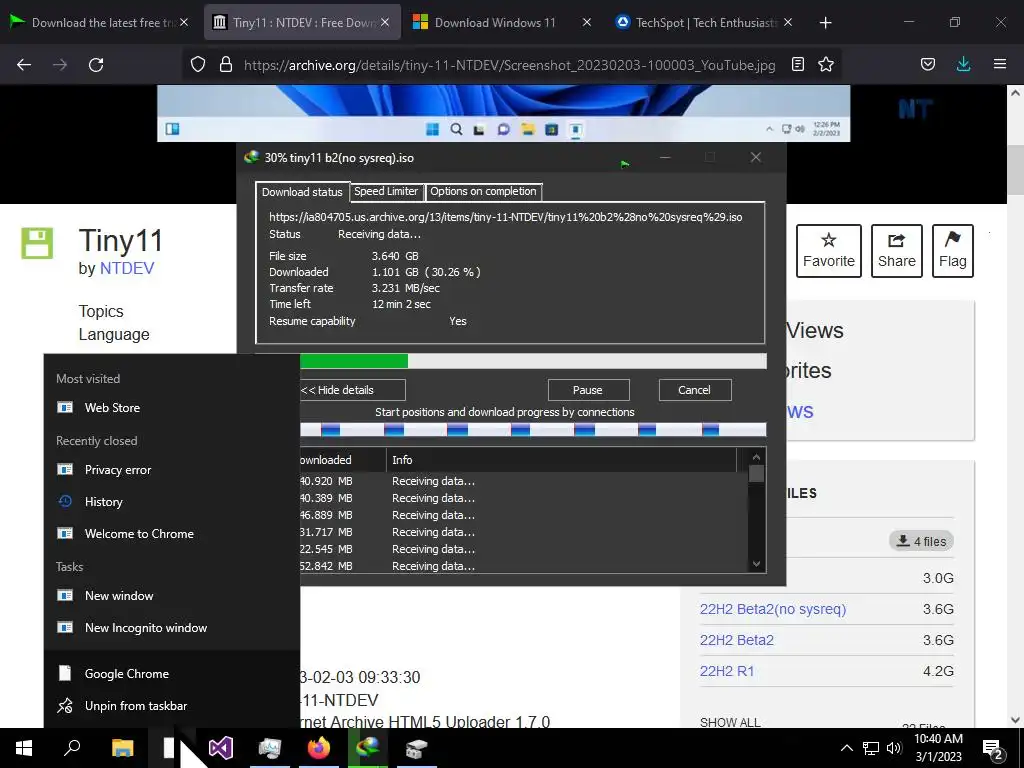This screenshot has width=1024, height=768.
Task: Open 22H2 Beta2(no sysreq) download link
Action: coord(773,609)
